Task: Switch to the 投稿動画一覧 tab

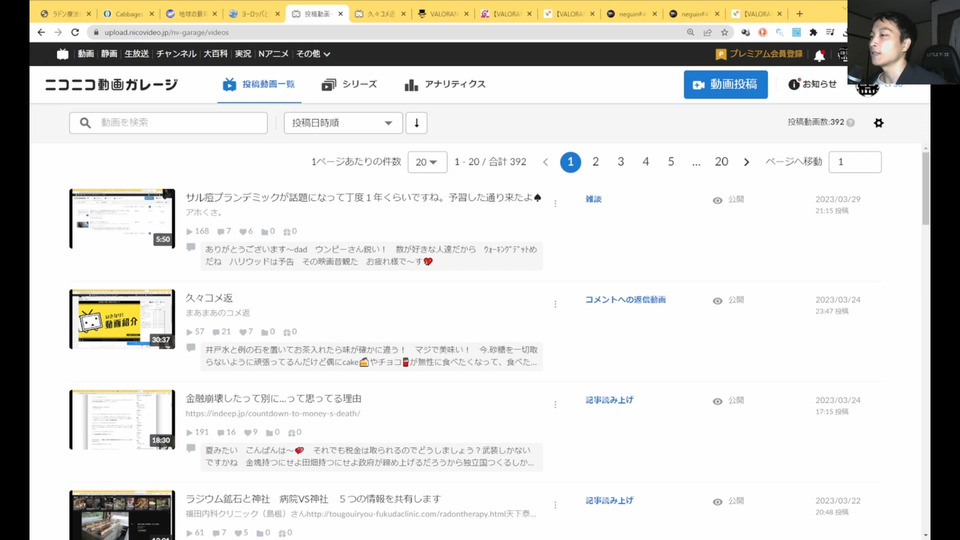Action: (260, 84)
